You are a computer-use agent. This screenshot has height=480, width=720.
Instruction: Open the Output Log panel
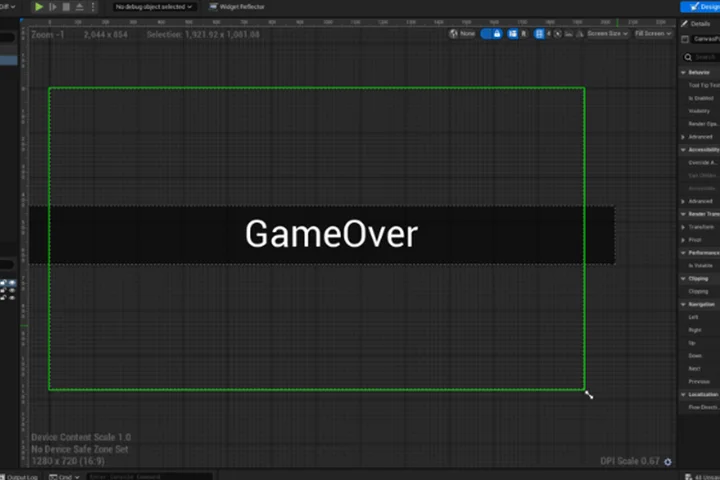[19, 476]
